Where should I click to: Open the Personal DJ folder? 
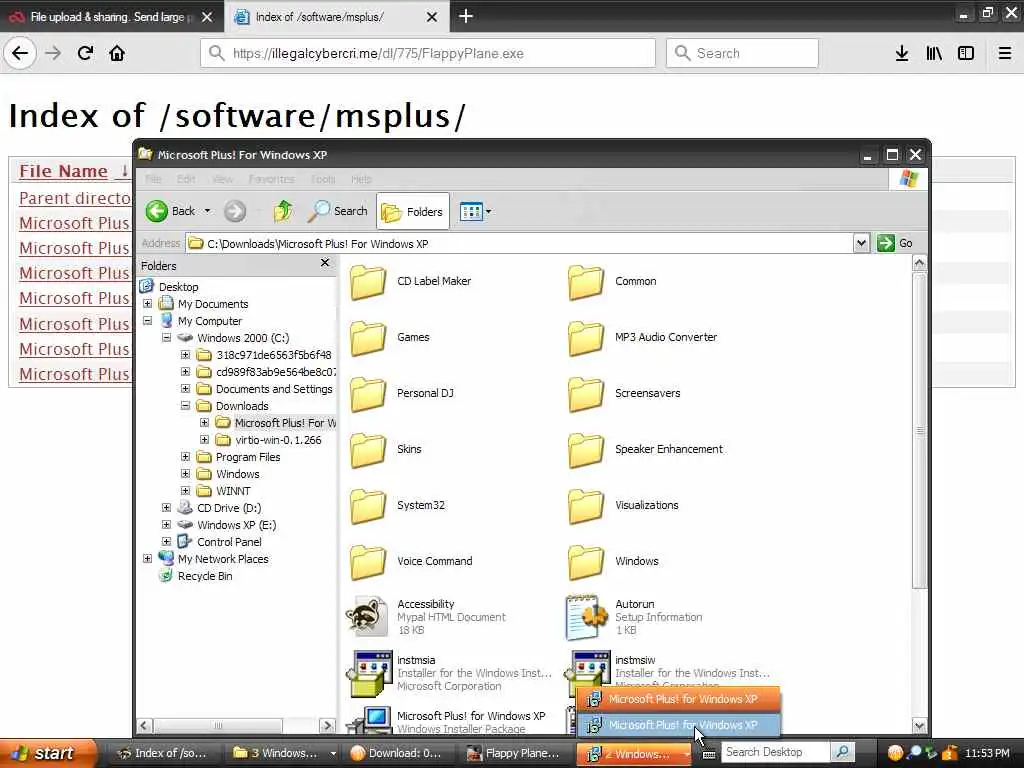402,394
